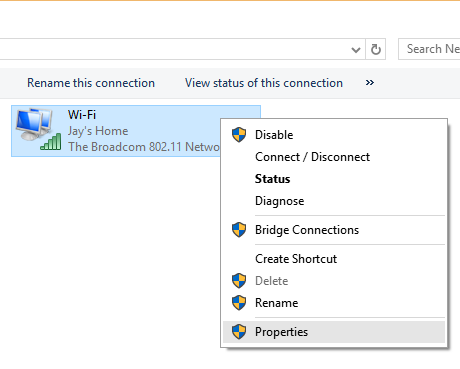Expand the address bar history dropdown
This screenshot has width=460, height=369.
pyautogui.click(x=356, y=50)
